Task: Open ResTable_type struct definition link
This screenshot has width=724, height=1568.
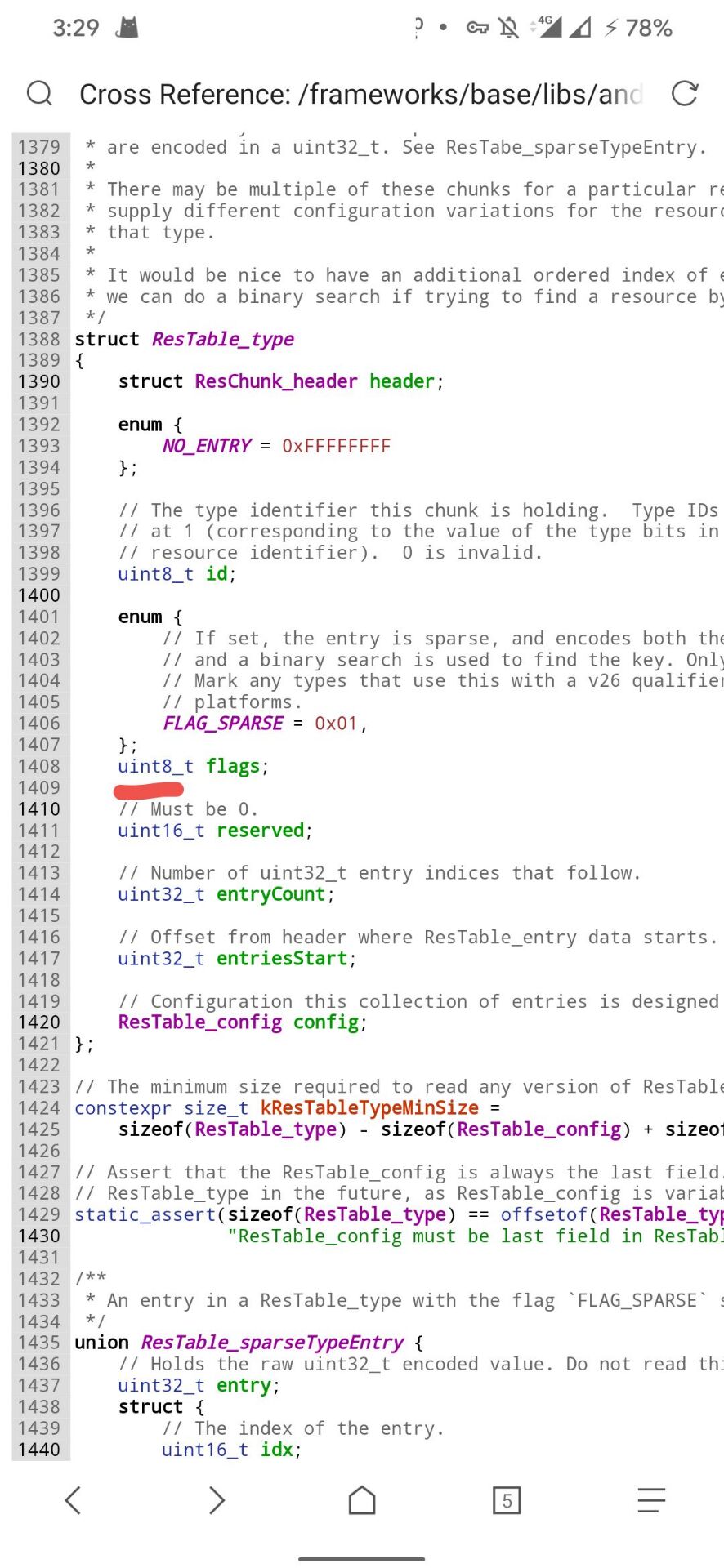Action: tap(223, 339)
